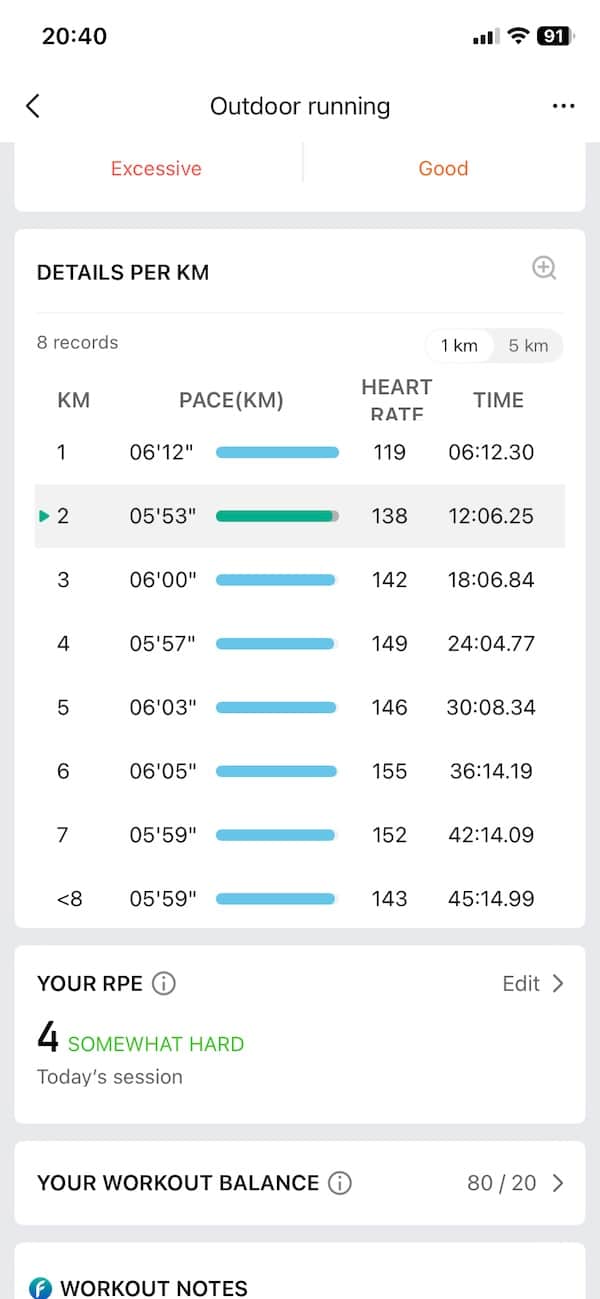Tap the blue Workout Notes icon
600x1299 pixels.
coord(41,1288)
